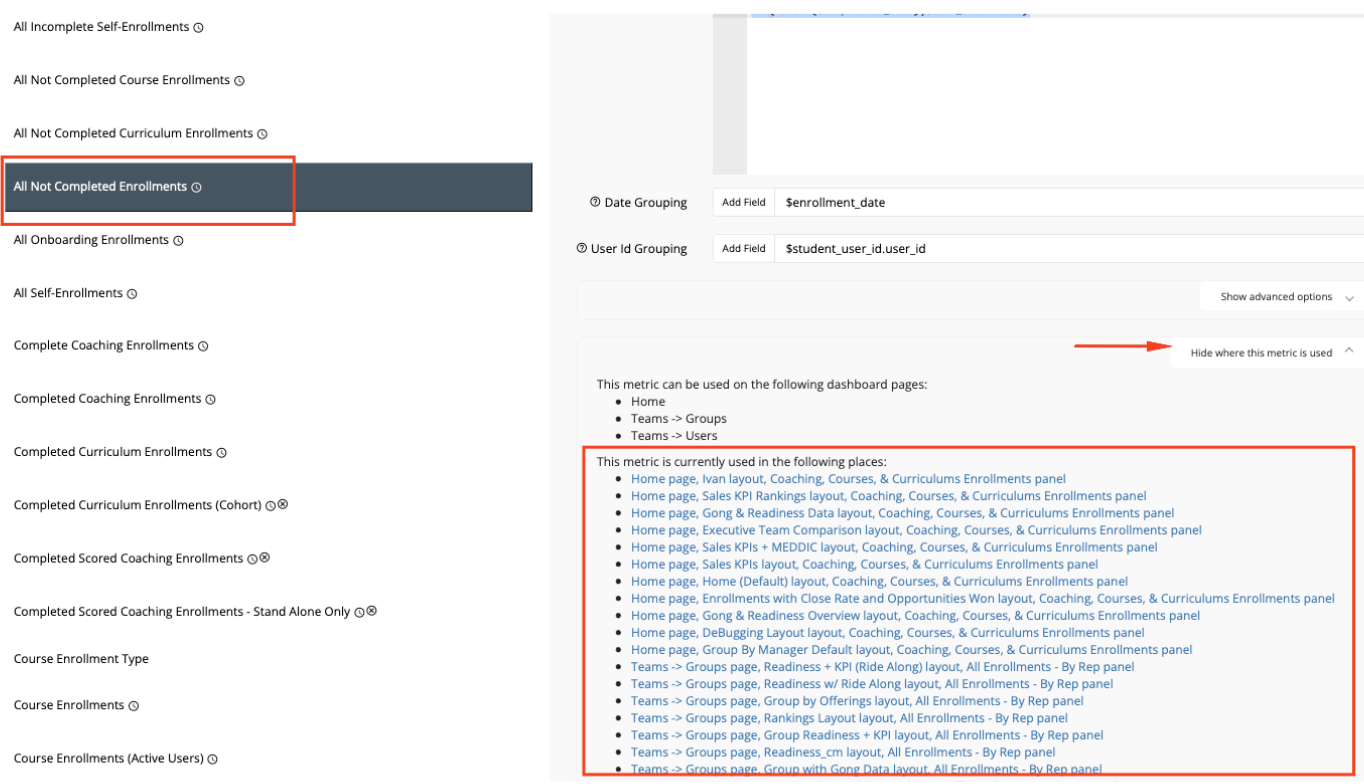
Task: Select the Course Enrollment Type metric
Action: point(81,659)
